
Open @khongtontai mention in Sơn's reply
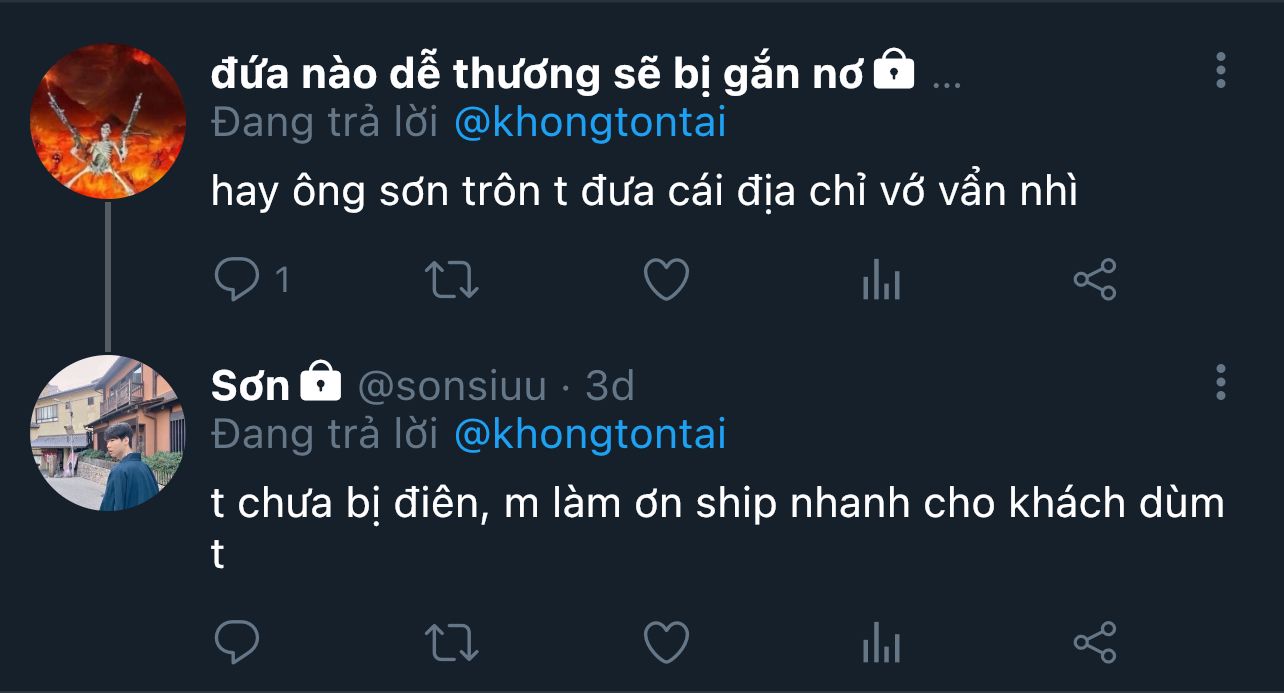click(x=590, y=435)
